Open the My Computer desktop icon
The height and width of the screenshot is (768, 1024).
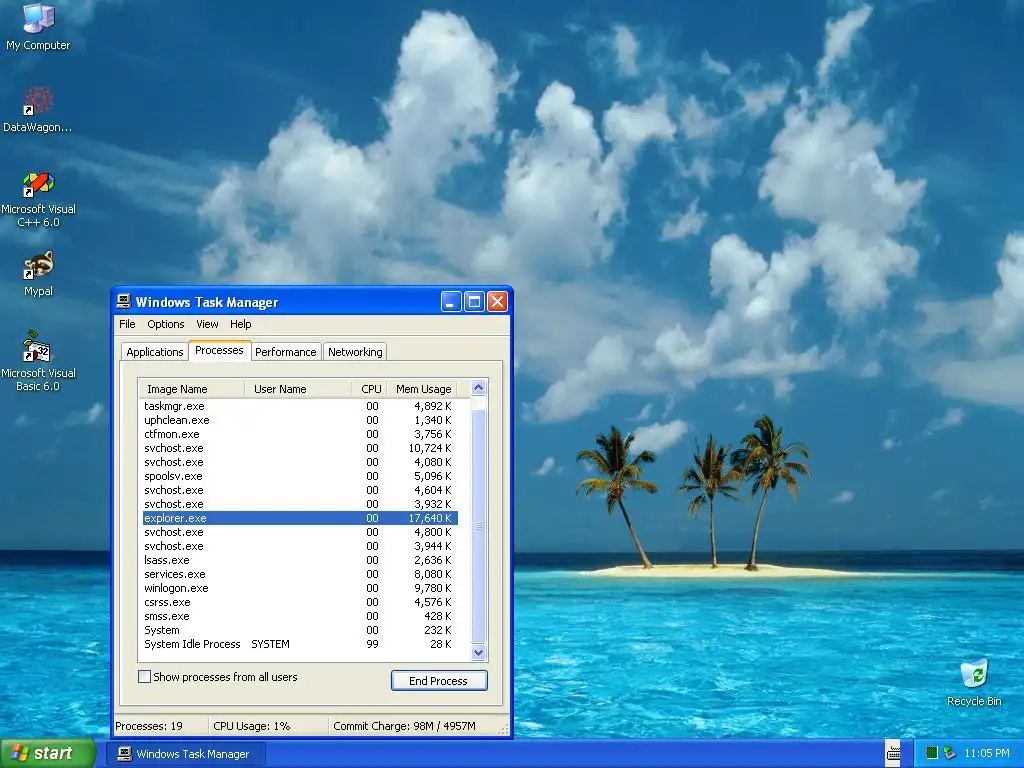(38, 26)
